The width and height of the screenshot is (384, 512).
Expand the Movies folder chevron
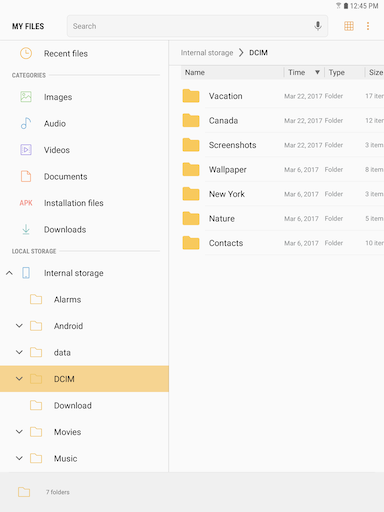pos(19,432)
